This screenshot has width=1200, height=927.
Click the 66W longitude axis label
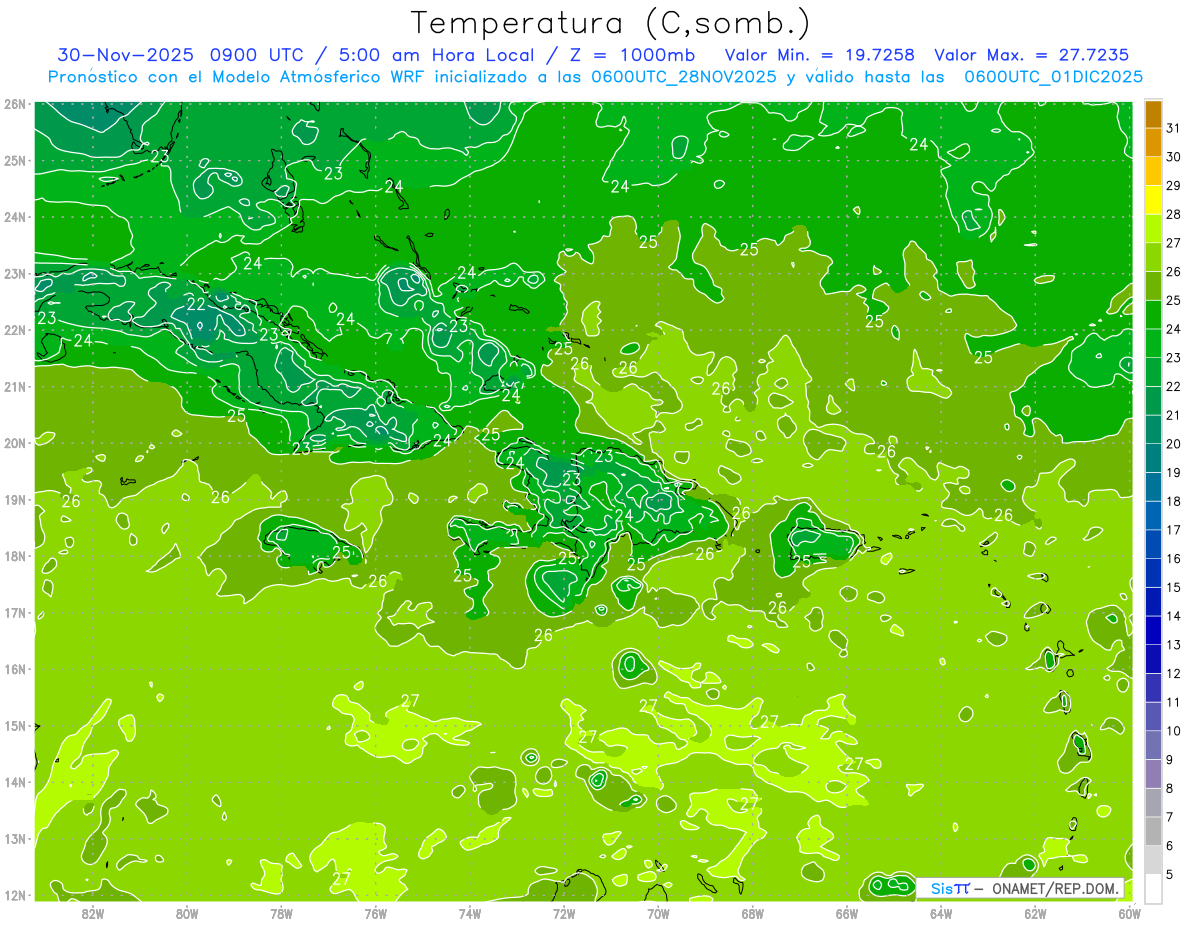pyautogui.click(x=847, y=913)
